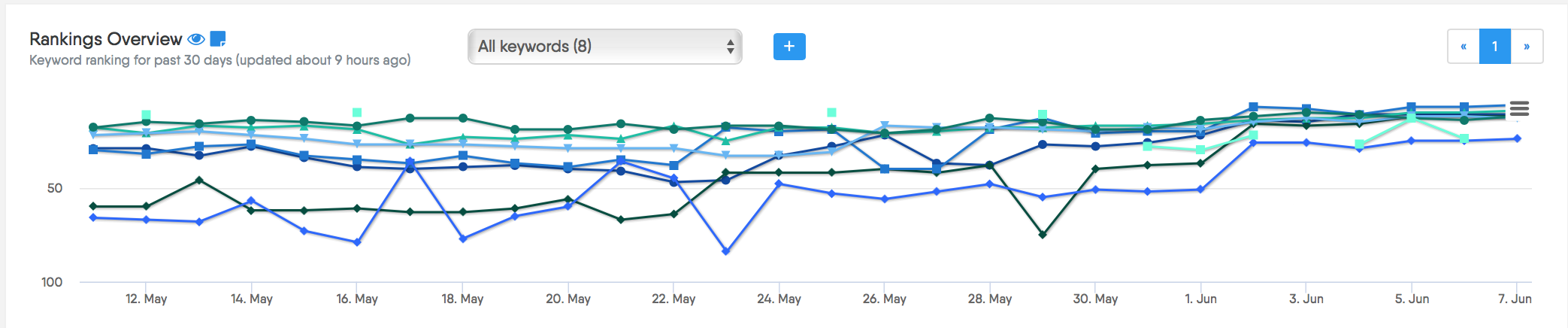Screen dimensions: 1568x328
Task: Click blue diamond low point at 18 May
Action: [x=463, y=239]
